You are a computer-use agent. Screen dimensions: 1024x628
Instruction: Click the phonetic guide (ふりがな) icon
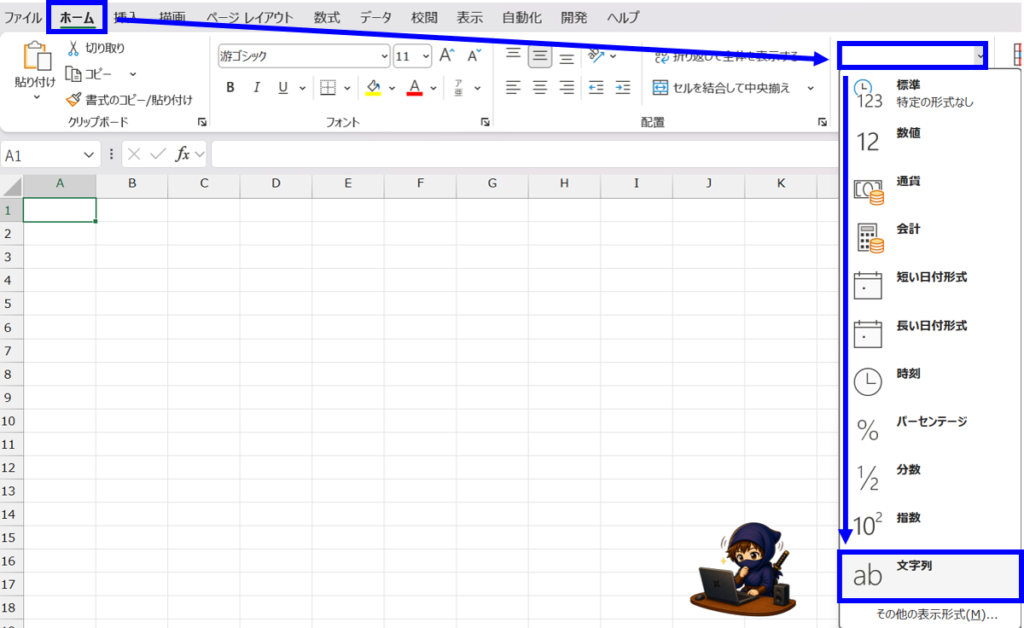[458, 87]
